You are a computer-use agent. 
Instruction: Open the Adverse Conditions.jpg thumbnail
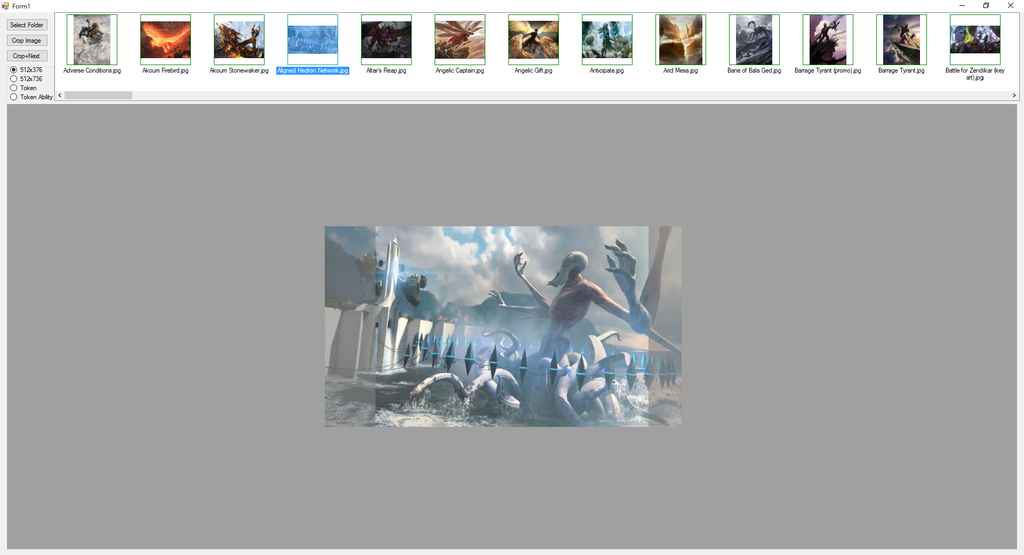click(x=92, y=40)
